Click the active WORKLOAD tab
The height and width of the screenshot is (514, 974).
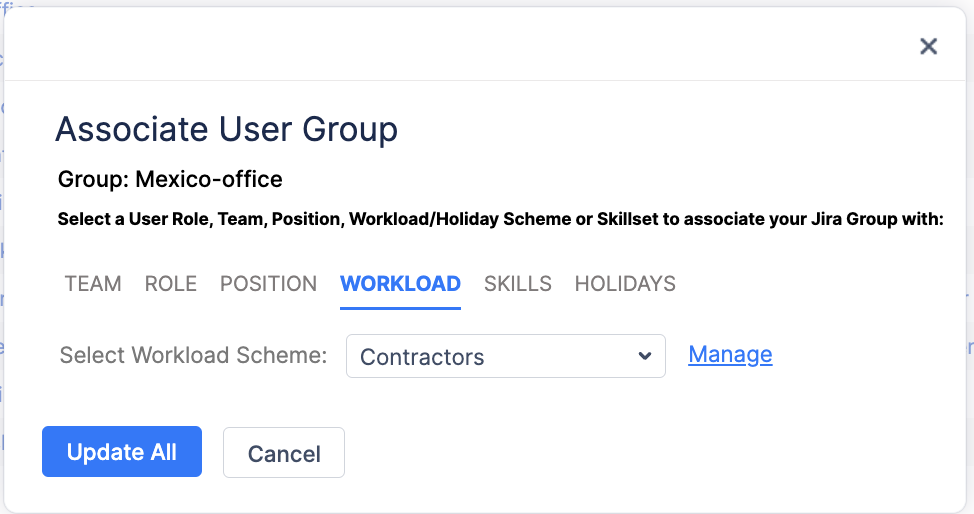(400, 284)
